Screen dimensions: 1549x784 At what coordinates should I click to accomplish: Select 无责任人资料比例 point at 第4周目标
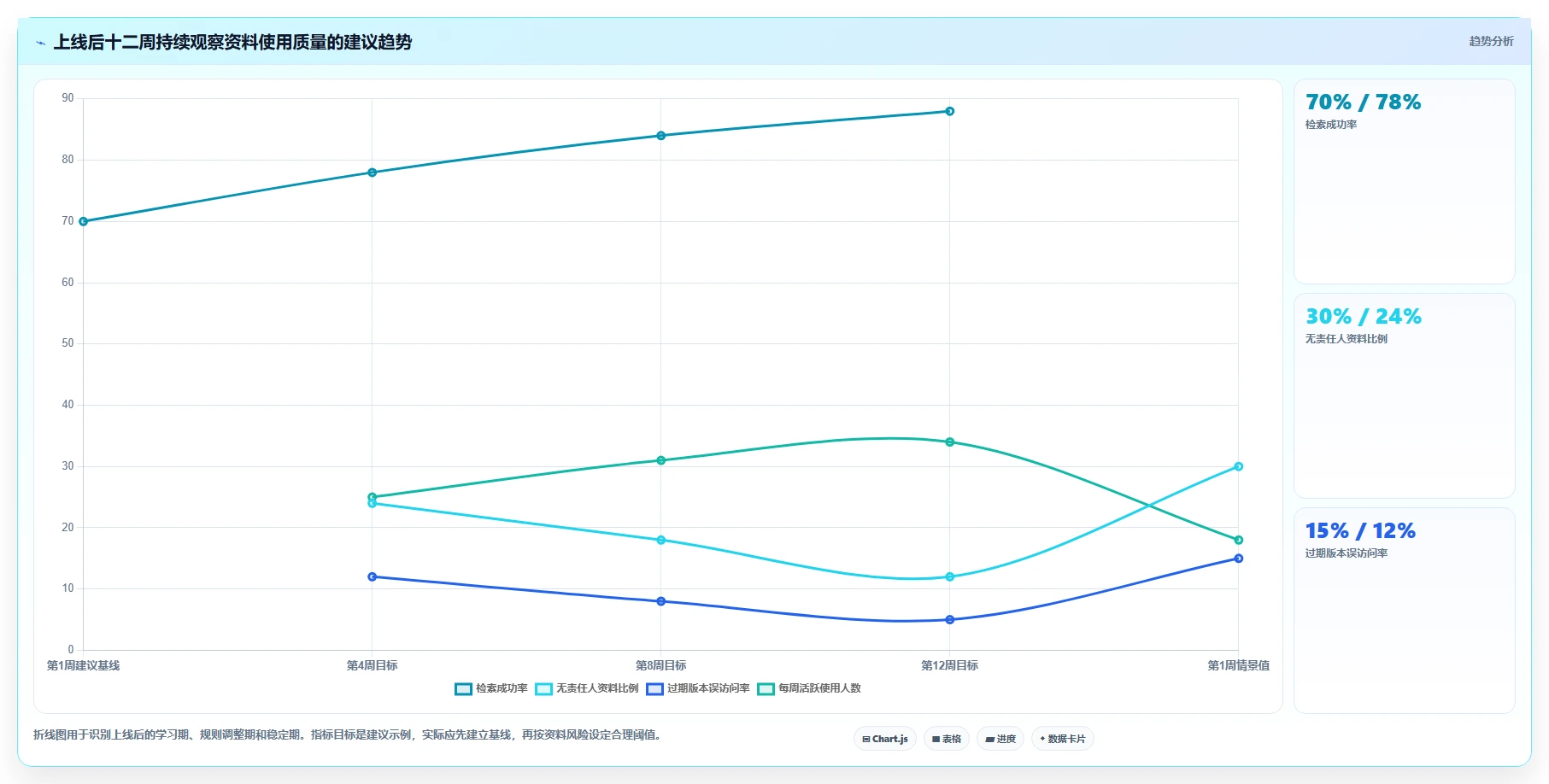point(373,503)
